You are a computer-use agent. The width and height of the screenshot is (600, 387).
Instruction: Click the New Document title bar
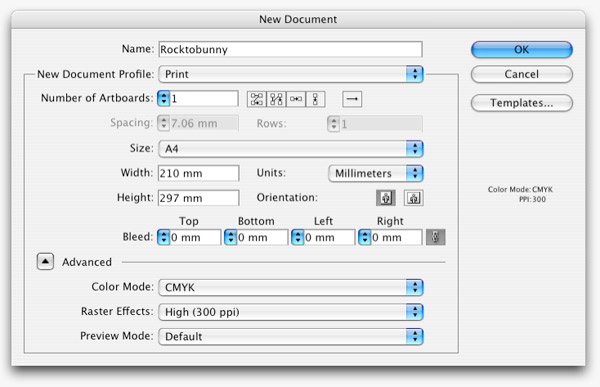coord(298,19)
